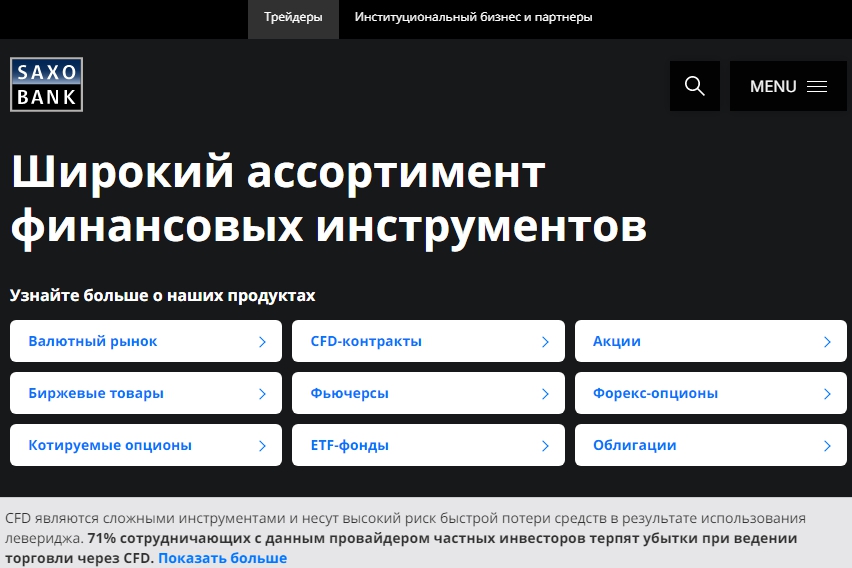The image size is (852, 568).
Task: Open the Фьючерсы product link
Action: pos(428,393)
